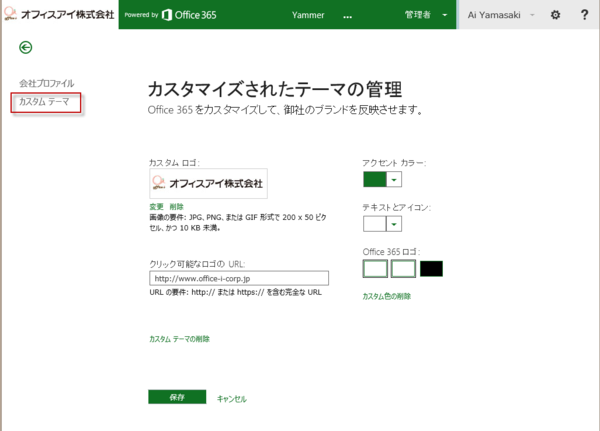
Task: Expand the テキストとアイコン dropdown arrow
Action: coord(394,224)
